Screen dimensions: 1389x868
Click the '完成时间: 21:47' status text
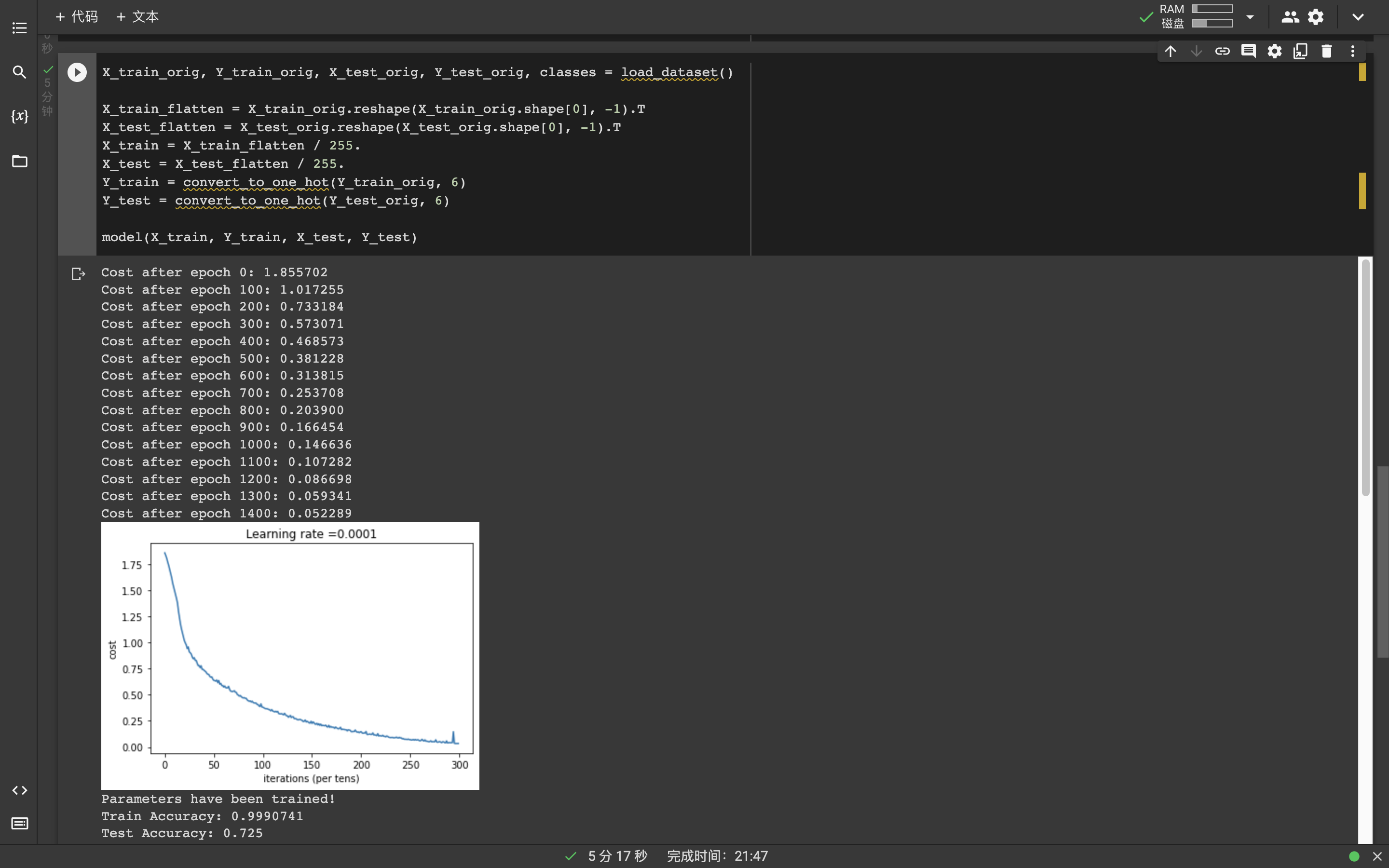pyautogui.click(x=717, y=856)
